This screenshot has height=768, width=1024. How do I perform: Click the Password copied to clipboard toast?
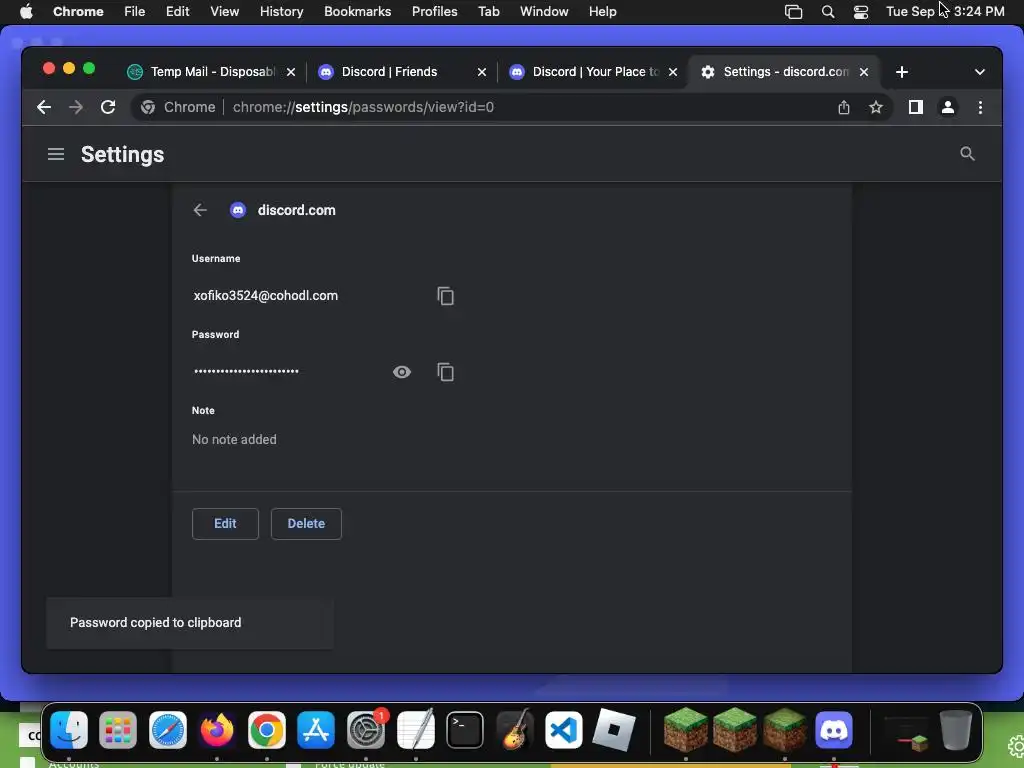click(x=189, y=623)
